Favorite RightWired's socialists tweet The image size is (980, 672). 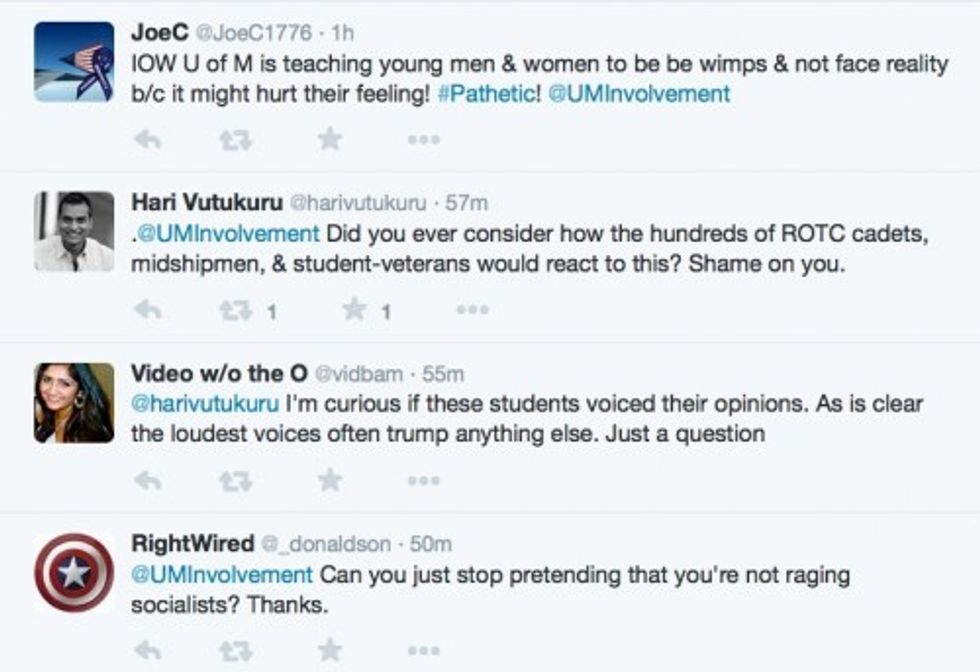(x=329, y=651)
